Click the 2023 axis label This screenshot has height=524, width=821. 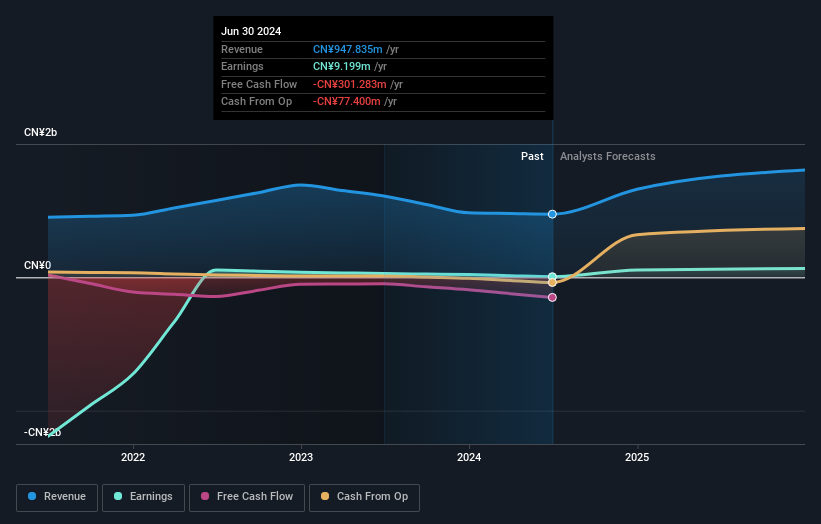coord(301,458)
